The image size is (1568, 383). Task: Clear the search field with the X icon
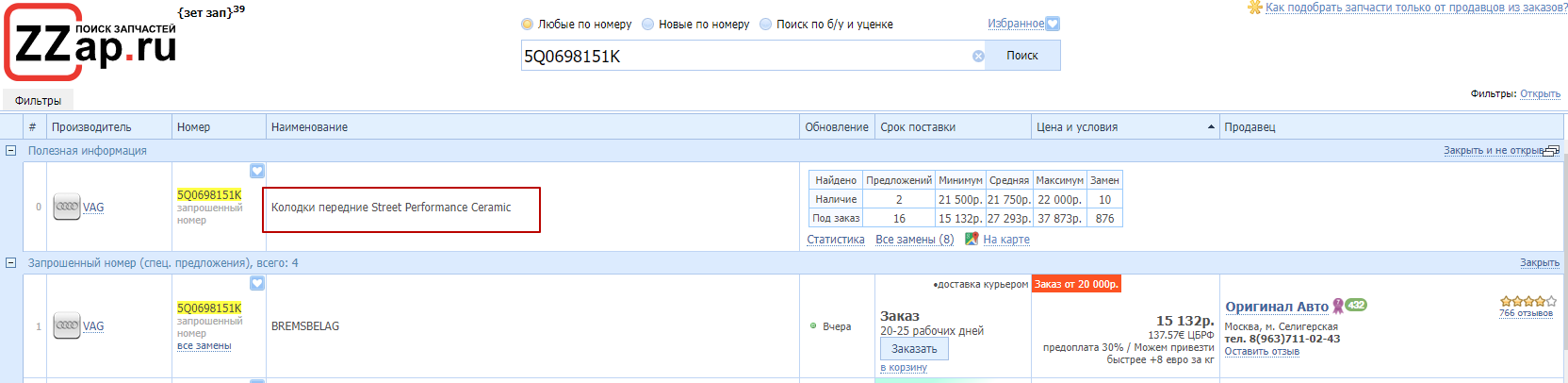[978, 57]
